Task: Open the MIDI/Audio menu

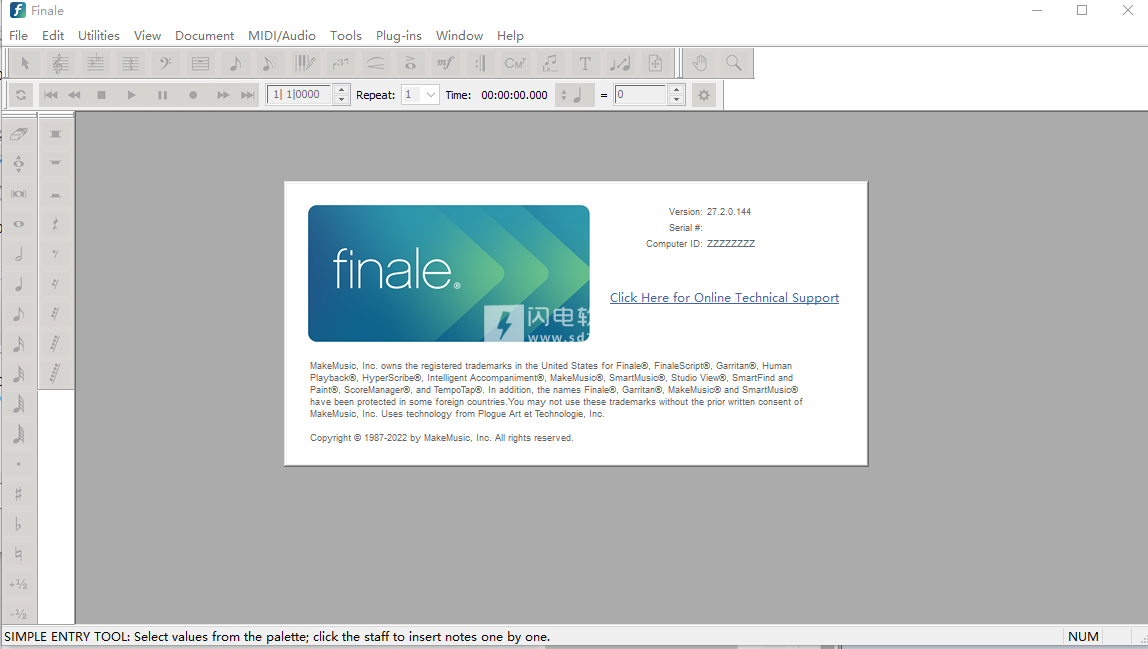Action: [x=282, y=35]
